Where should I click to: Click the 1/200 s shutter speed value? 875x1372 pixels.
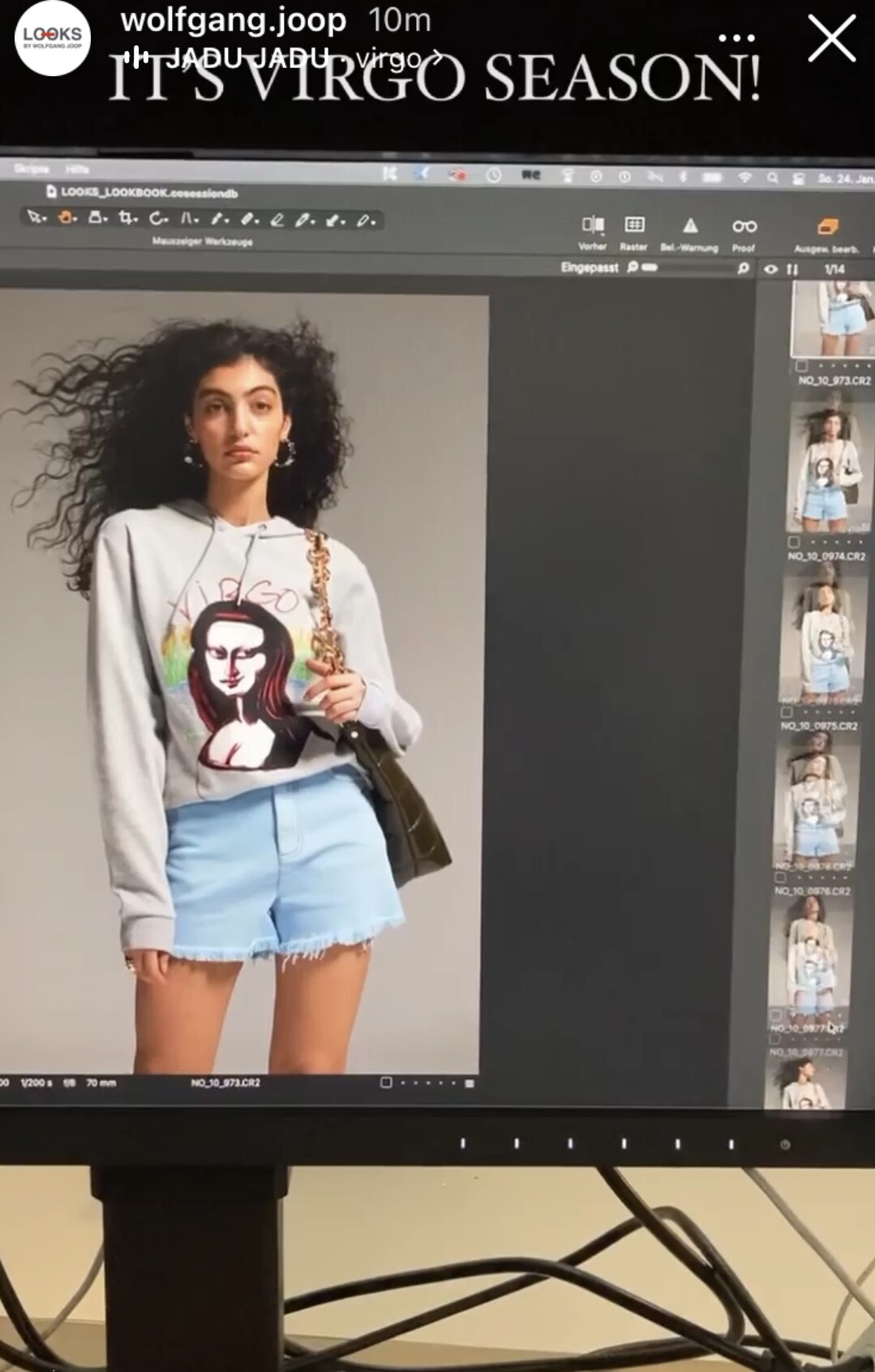click(36, 1083)
